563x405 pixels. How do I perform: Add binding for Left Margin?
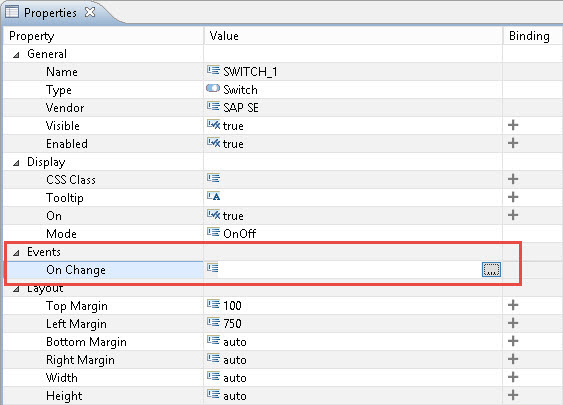point(513,323)
